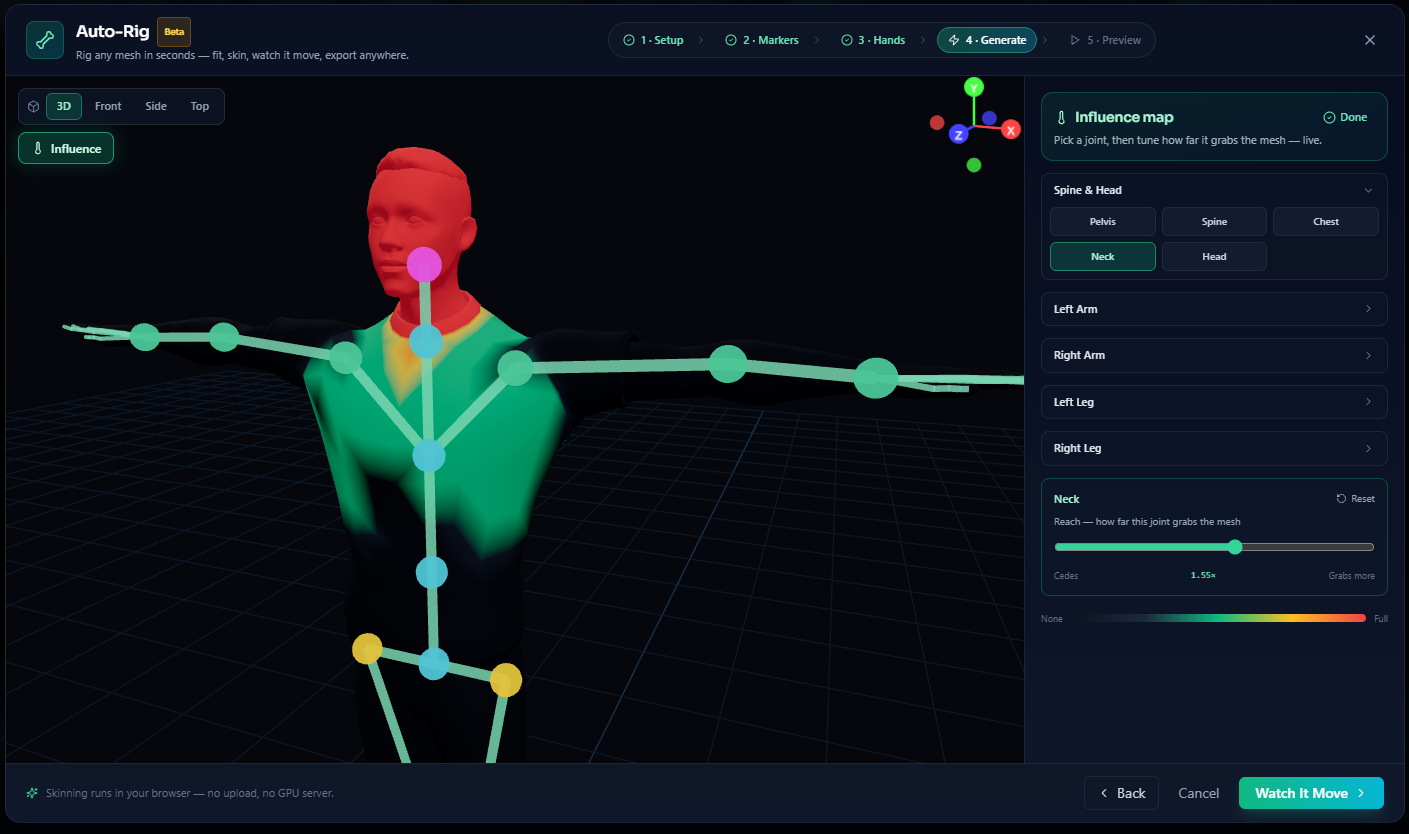Viewport: 1409px width, 834px height.
Task: Click the pink head joint marker
Action: click(x=424, y=265)
